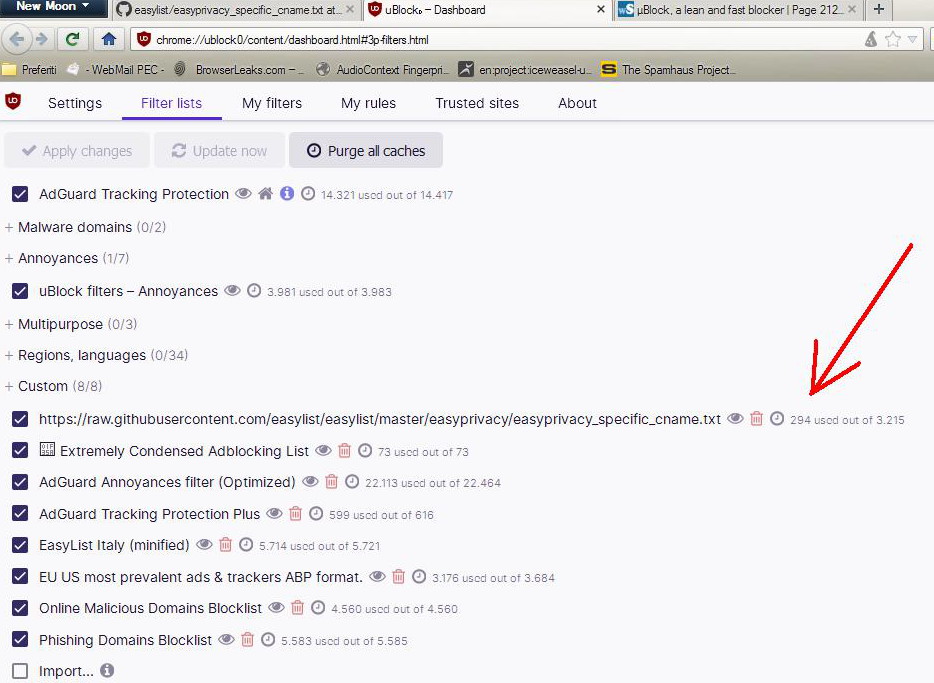Uncheck uBlock filters – Annoyances
The height and width of the screenshot is (683, 934).
[20, 291]
